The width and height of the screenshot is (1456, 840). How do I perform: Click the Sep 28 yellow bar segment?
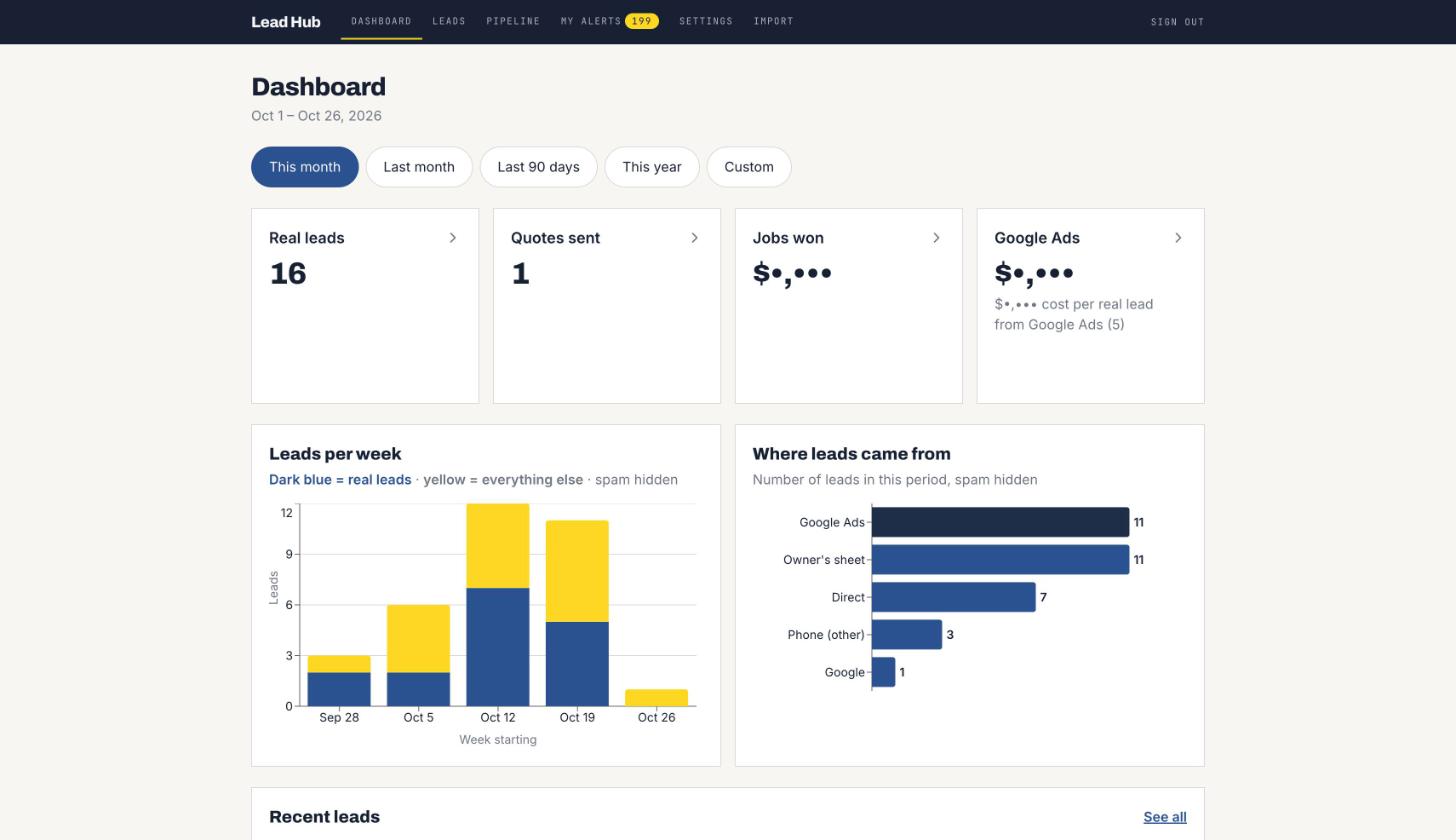pos(339,664)
